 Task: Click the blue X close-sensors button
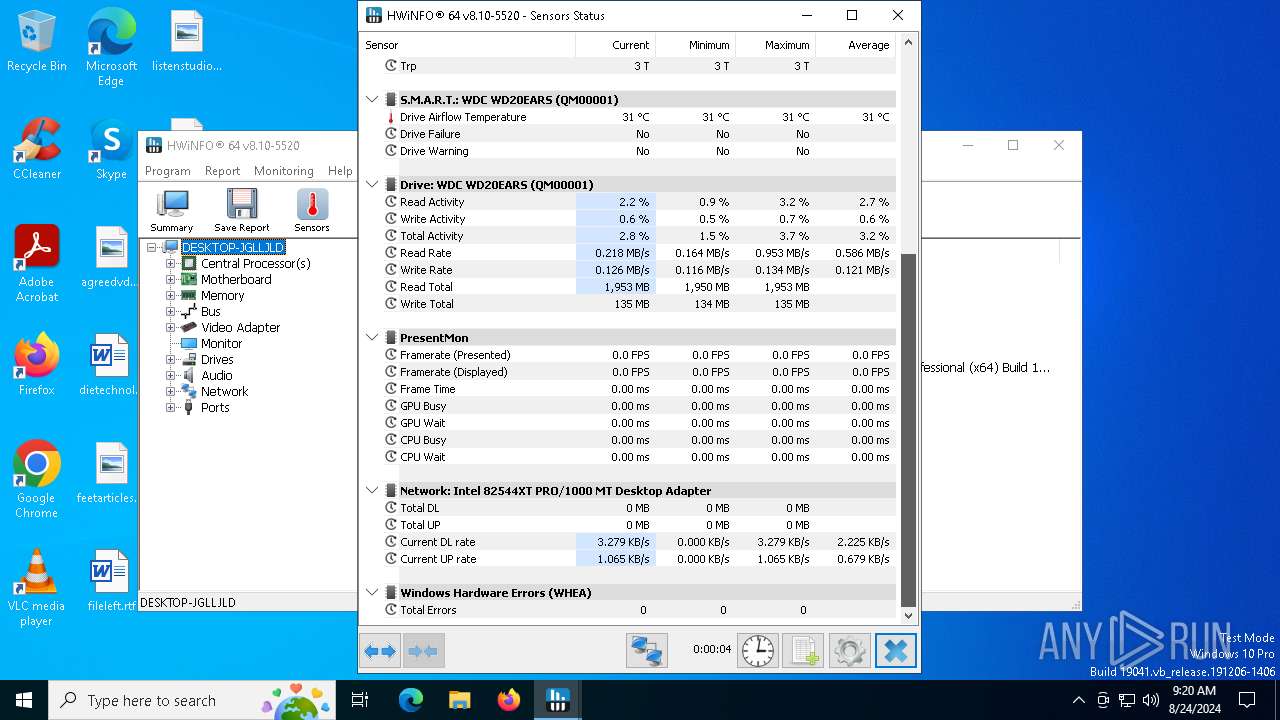(896, 651)
